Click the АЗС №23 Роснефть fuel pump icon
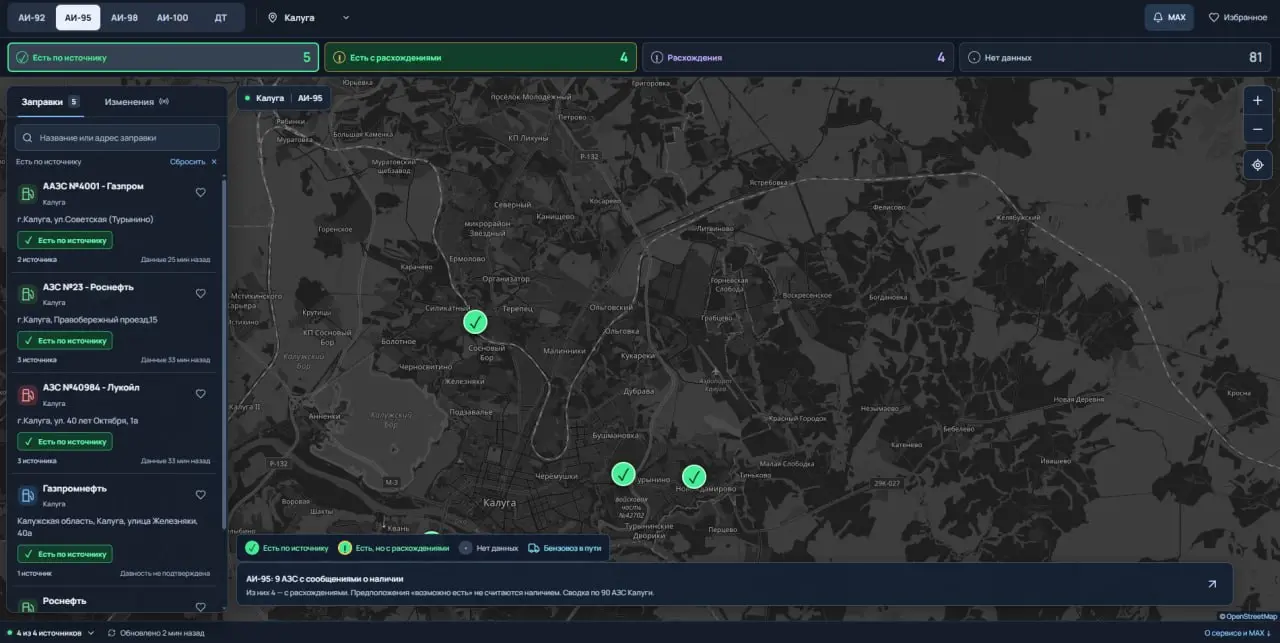The height and width of the screenshot is (643, 1280). pos(28,294)
